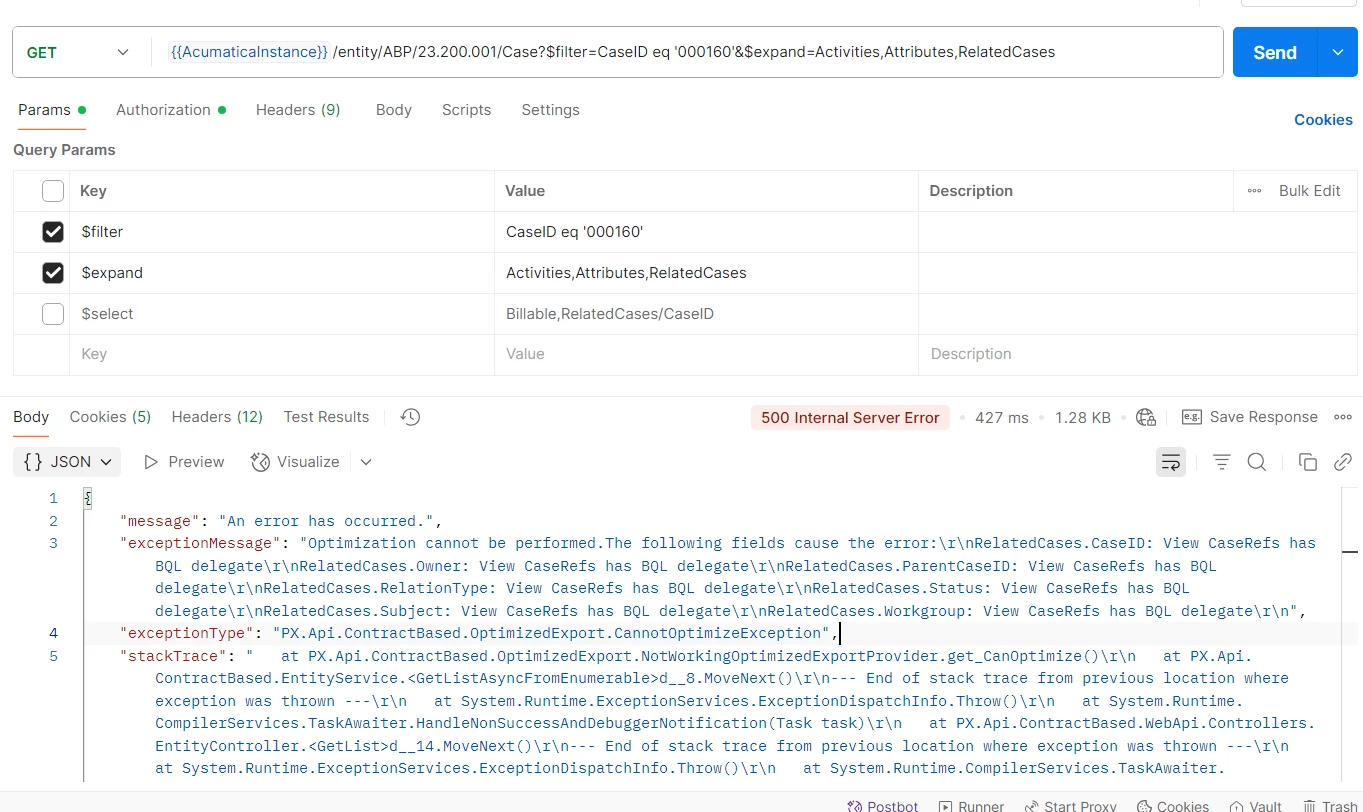Switch to response Preview mode

(185, 462)
